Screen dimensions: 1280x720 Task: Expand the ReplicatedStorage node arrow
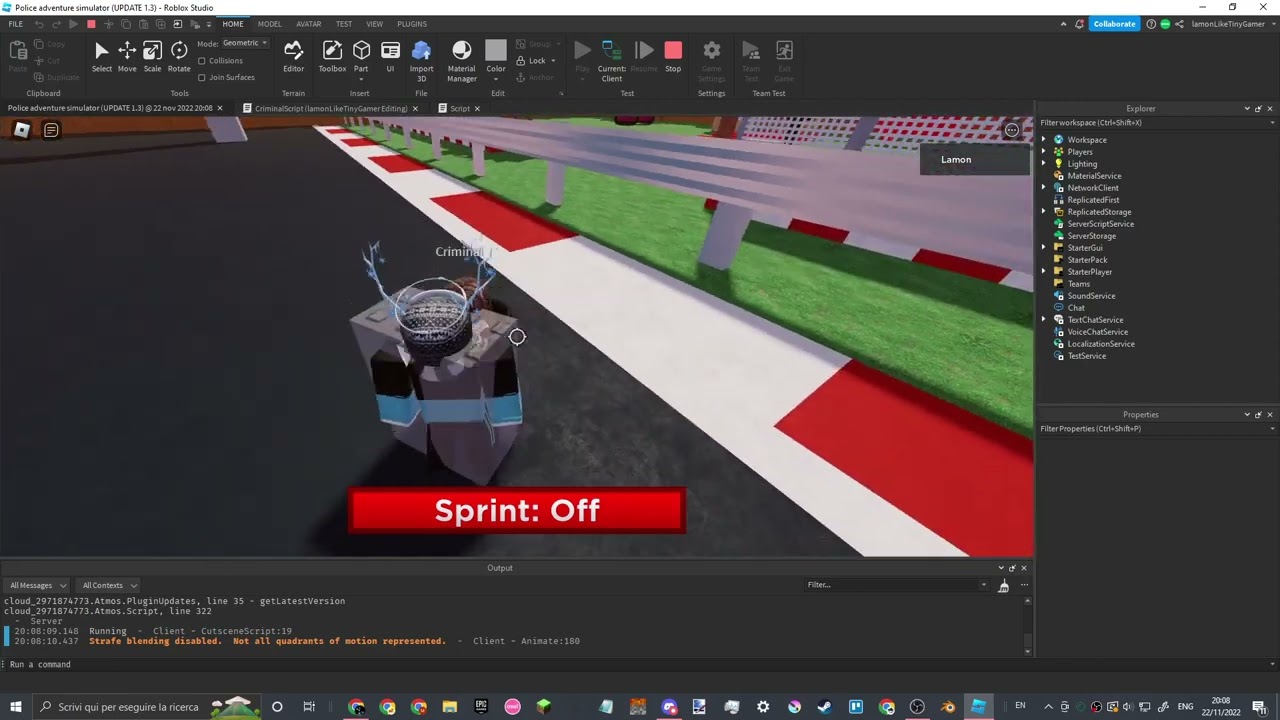click(x=1044, y=212)
